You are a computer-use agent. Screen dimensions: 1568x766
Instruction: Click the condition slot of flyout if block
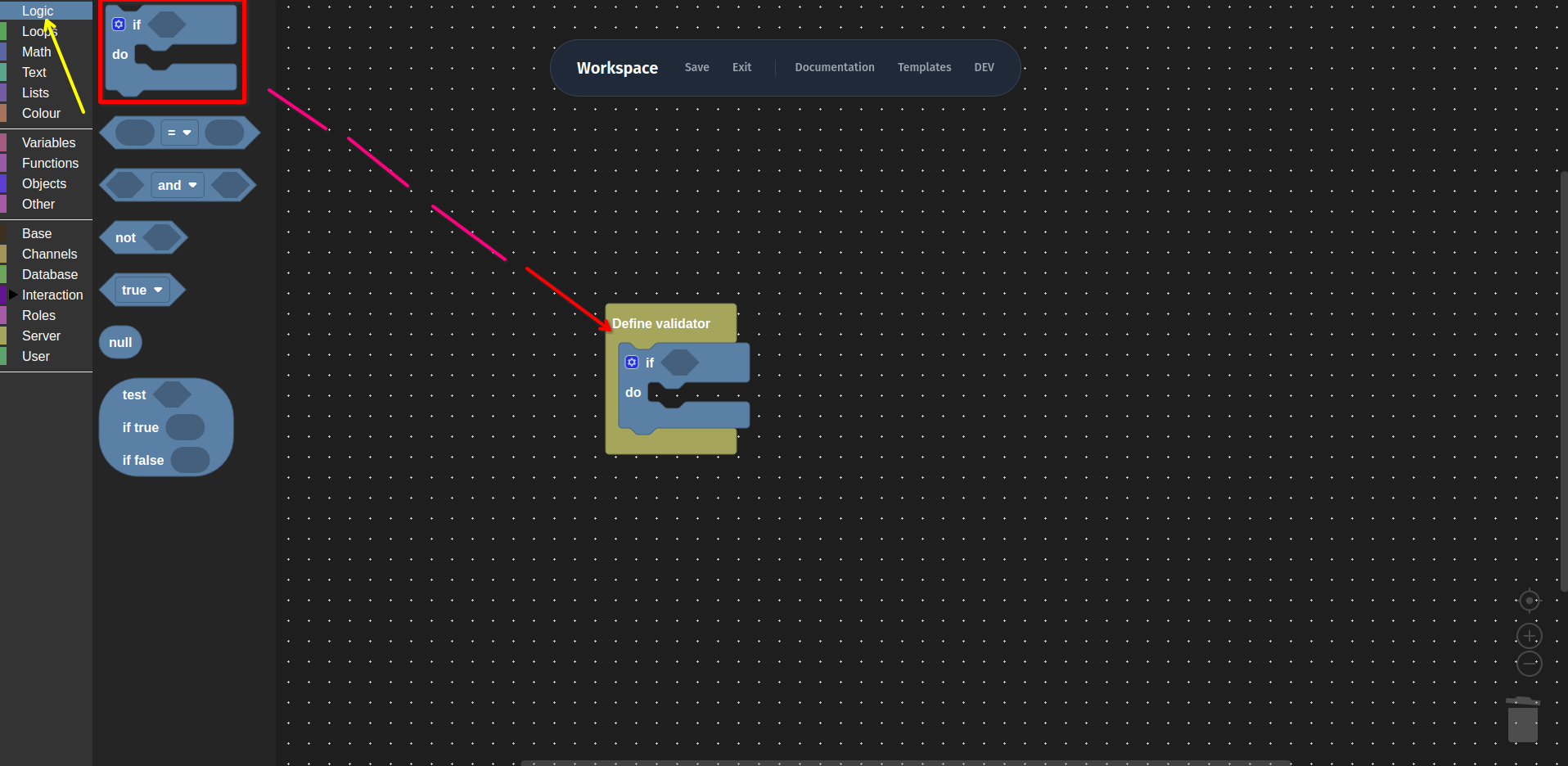tap(166, 25)
